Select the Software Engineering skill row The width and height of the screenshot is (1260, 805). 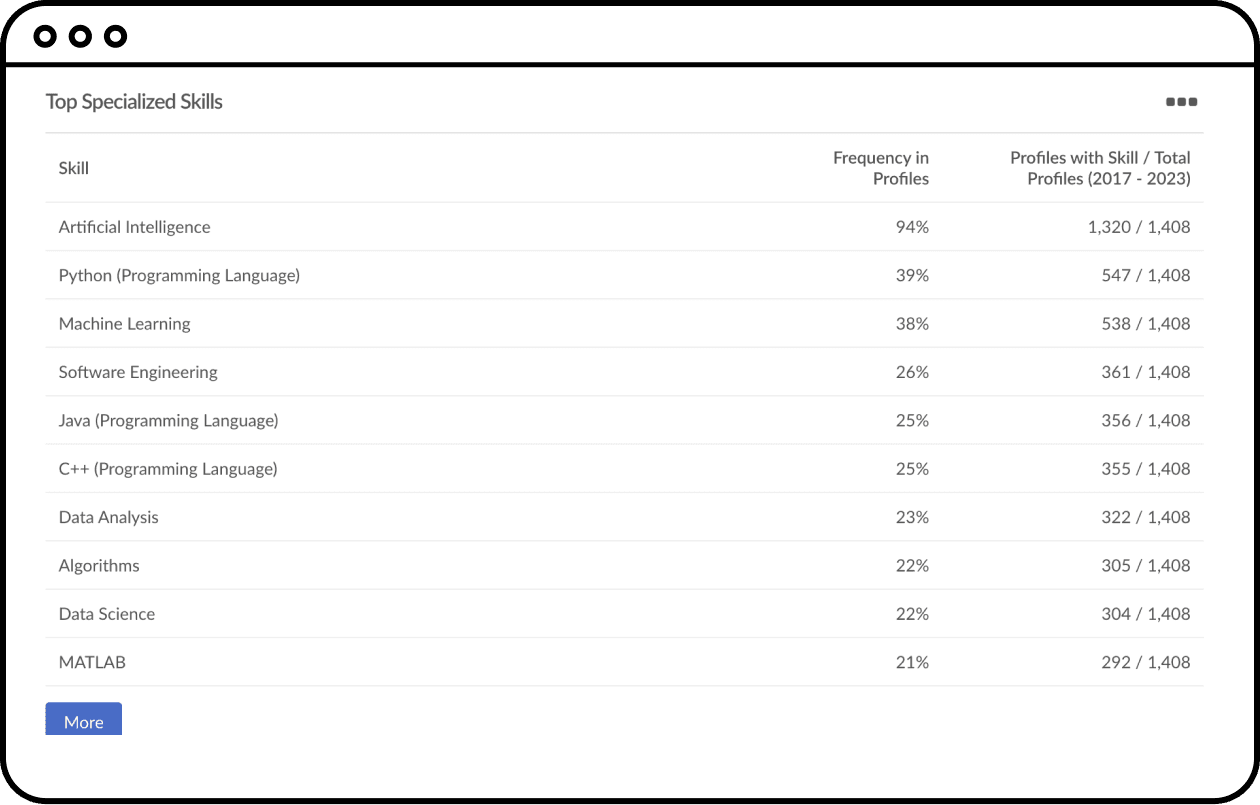[624, 372]
